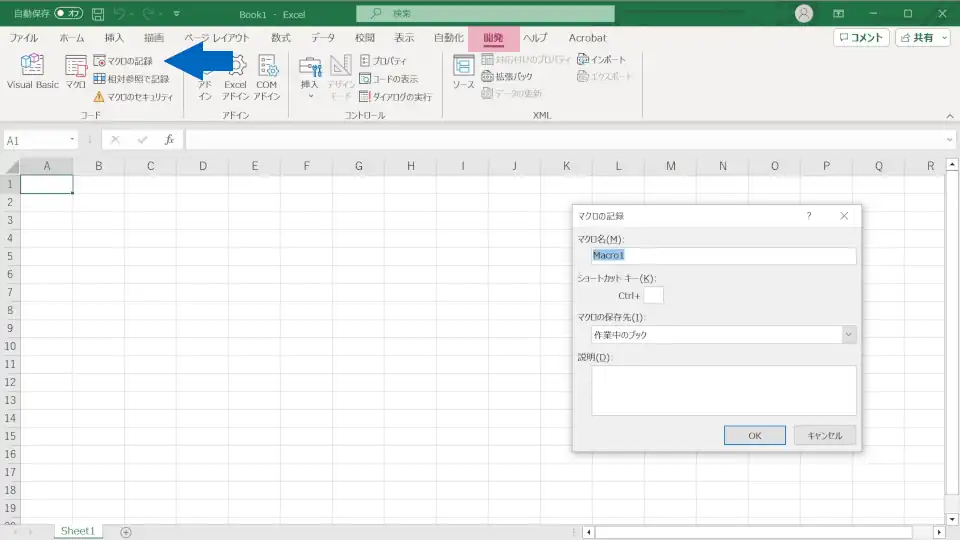The image size is (960, 540).
Task: Open the 数式 (Formulas) ribbon tab
Action: click(x=281, y=38)
